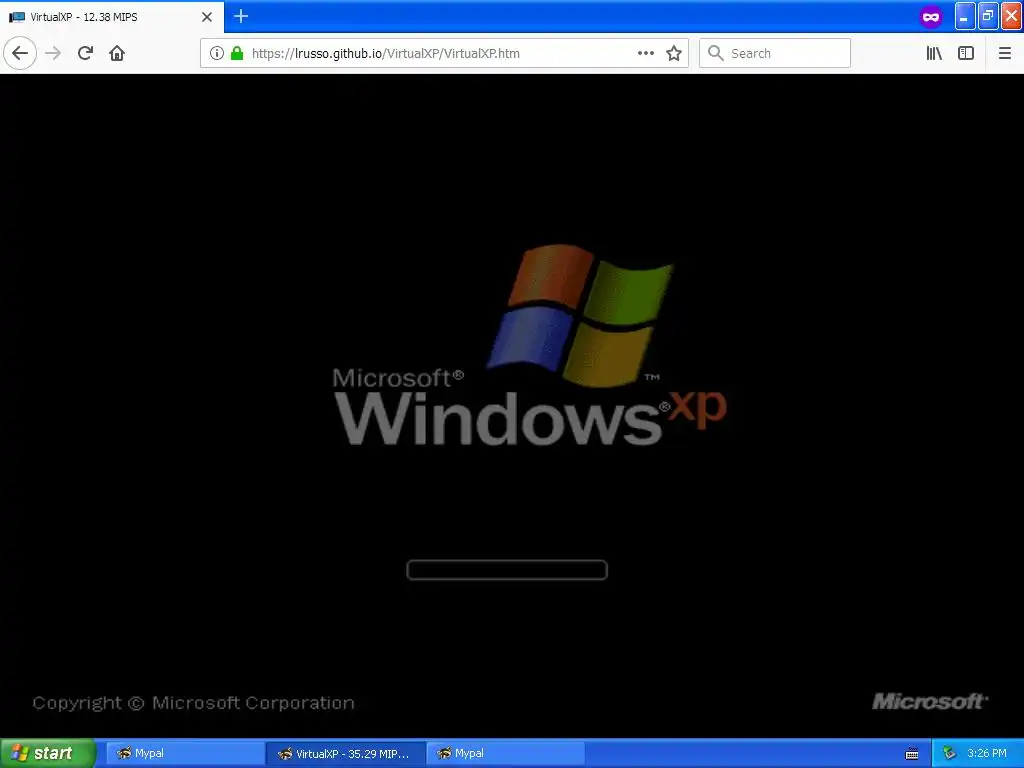The image size is (1024, 768).
Task: Click the URL in the address bar
Action: (385, 54)
